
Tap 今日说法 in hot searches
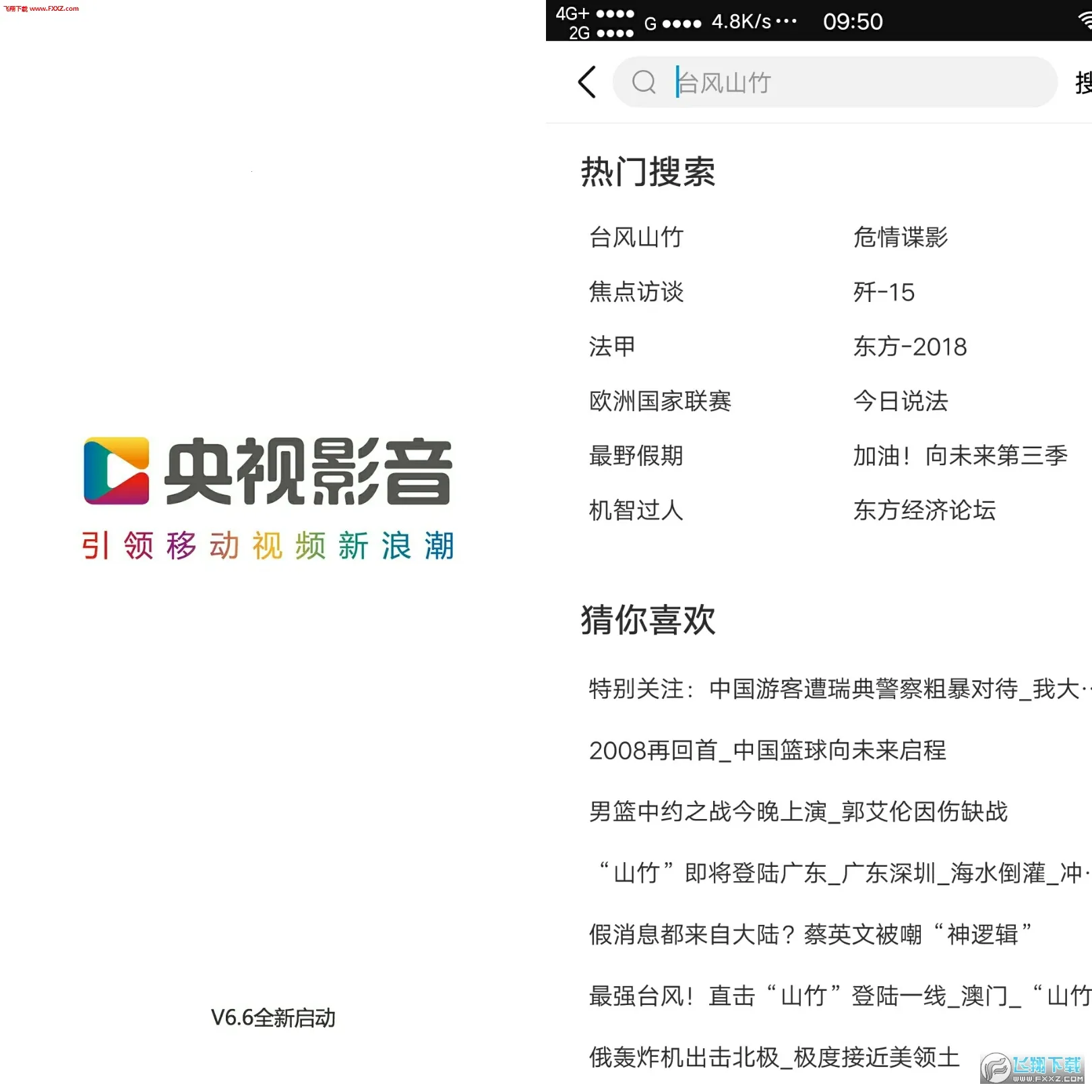(900, 402)
